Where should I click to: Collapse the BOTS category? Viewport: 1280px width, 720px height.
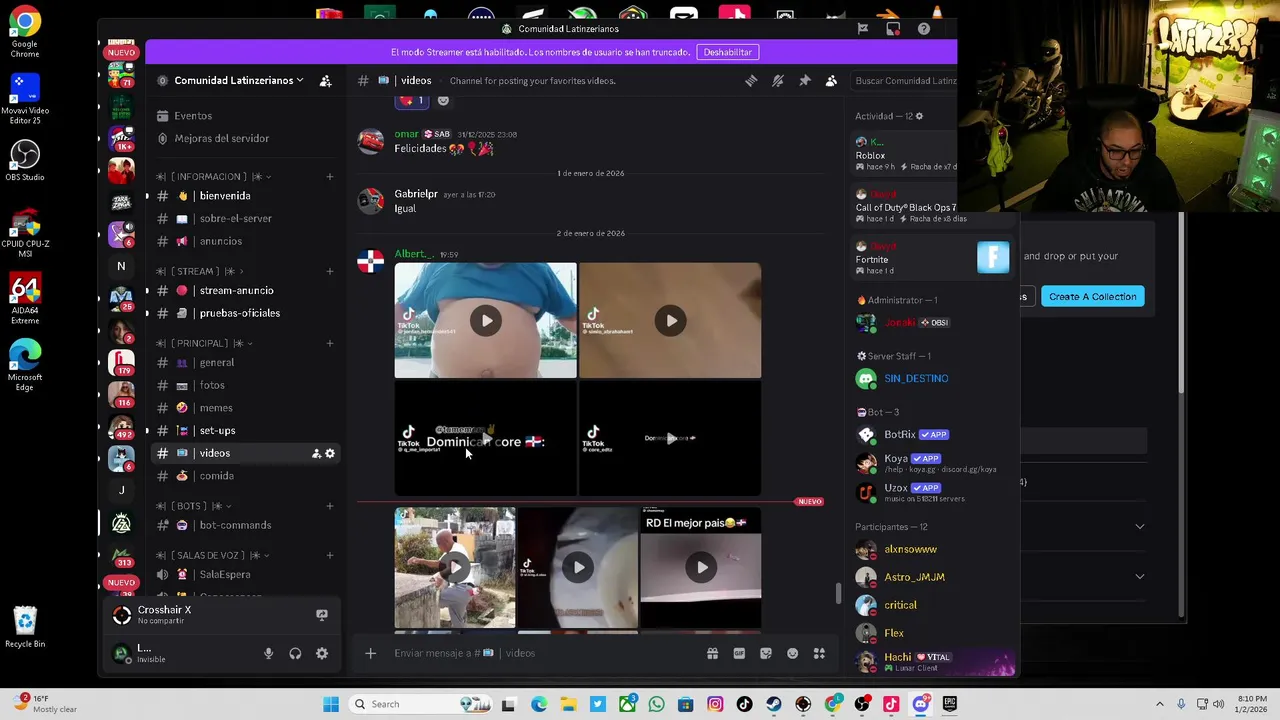coord(194,506)
